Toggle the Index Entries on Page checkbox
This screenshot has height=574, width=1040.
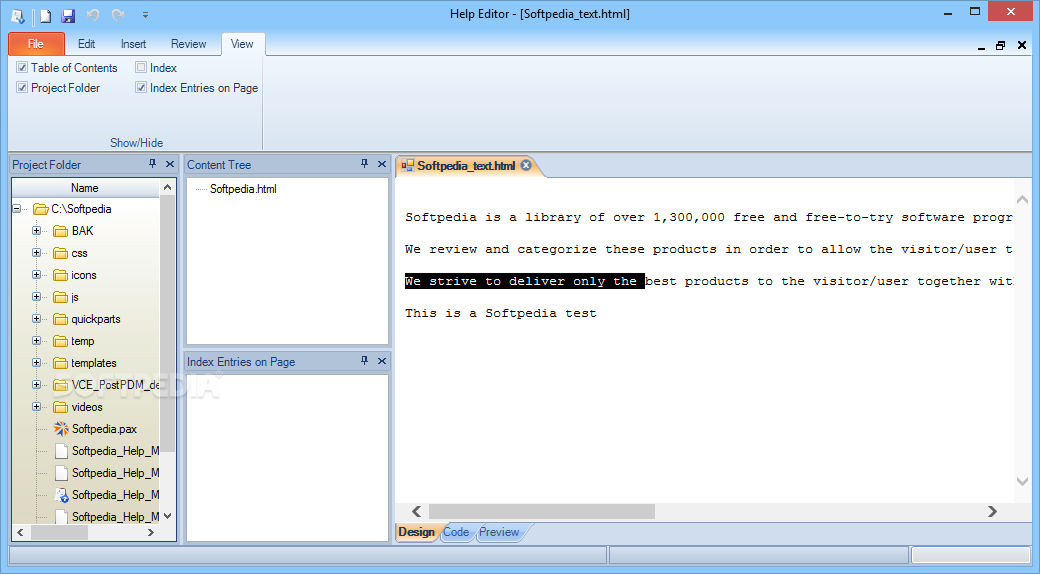pos(141,87)
